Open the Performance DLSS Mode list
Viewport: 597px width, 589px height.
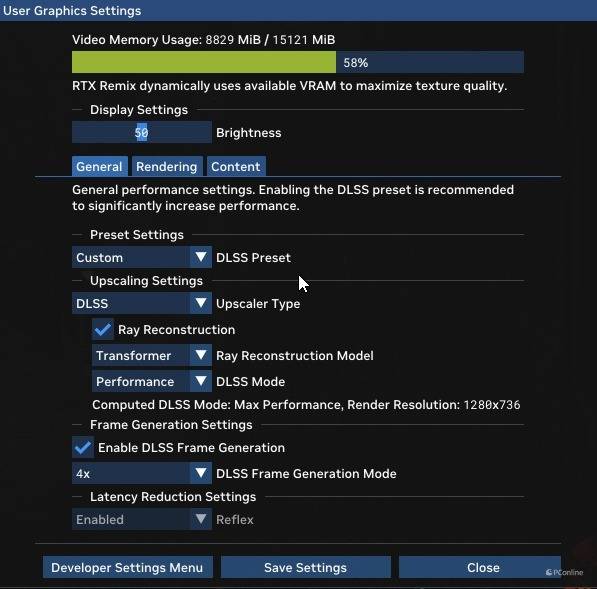pyautogui.click(x=152, y=381)
